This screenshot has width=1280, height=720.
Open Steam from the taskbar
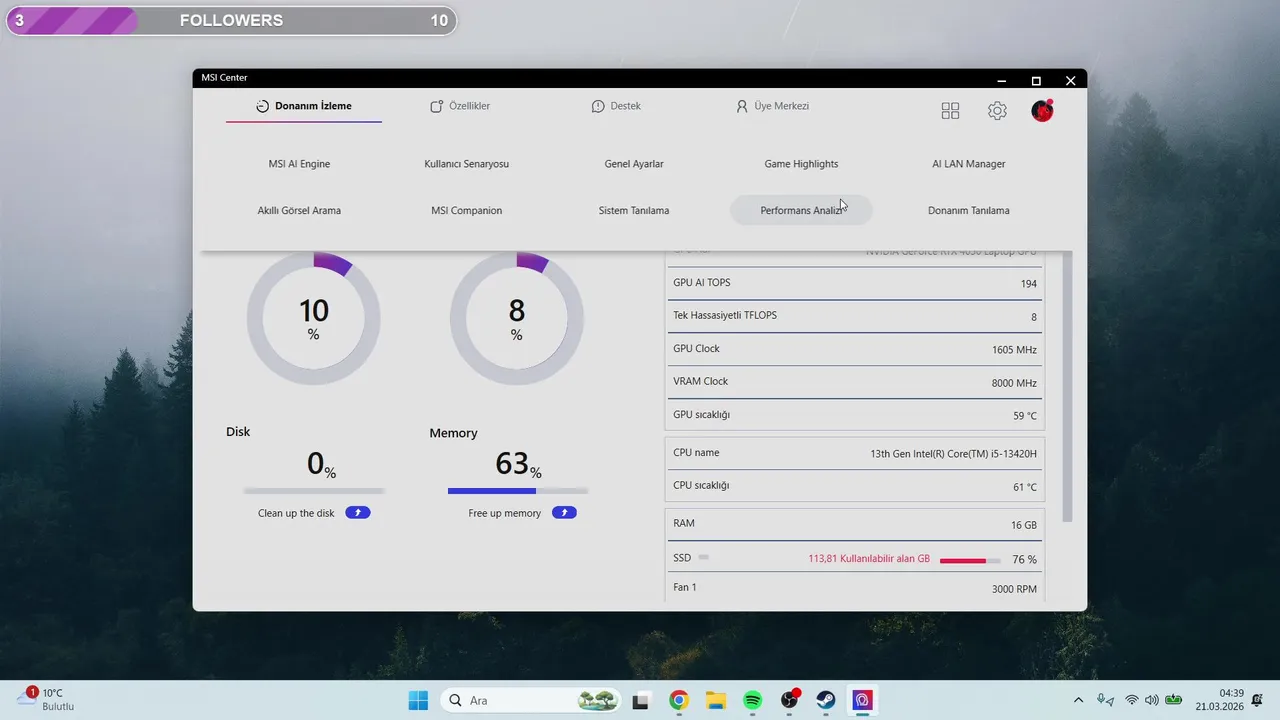(x=826, y=700)
